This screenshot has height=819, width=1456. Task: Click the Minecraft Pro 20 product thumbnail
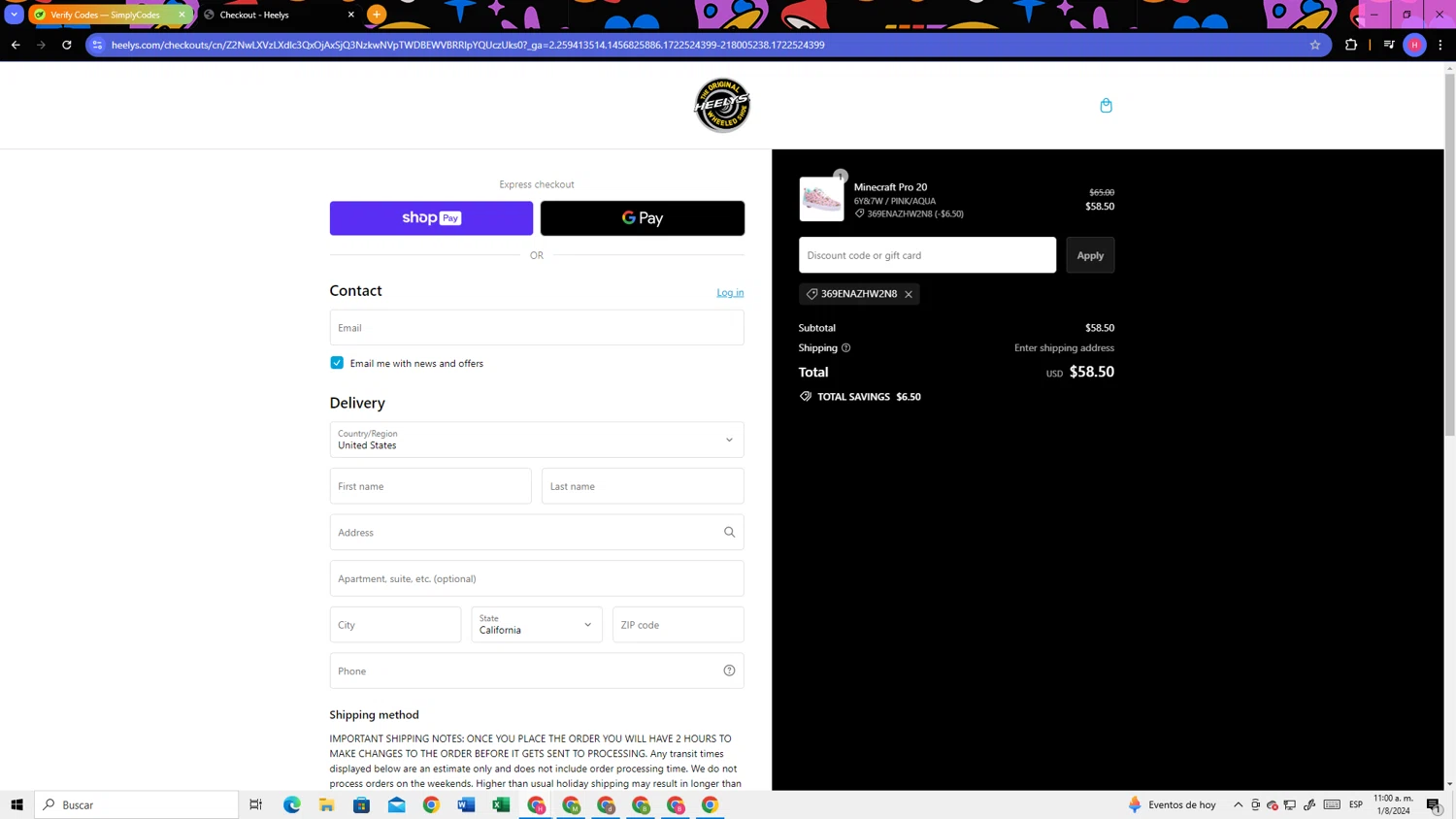click(821, 199)
